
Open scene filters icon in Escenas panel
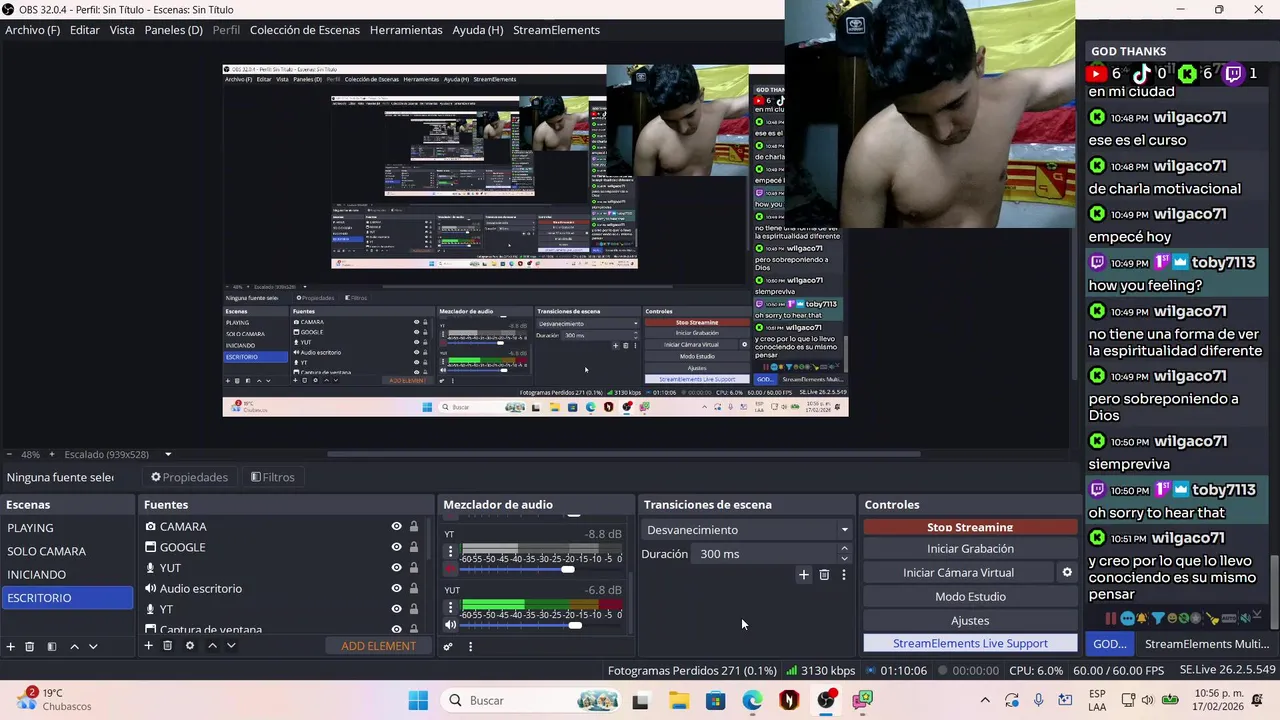pos(52,647)
